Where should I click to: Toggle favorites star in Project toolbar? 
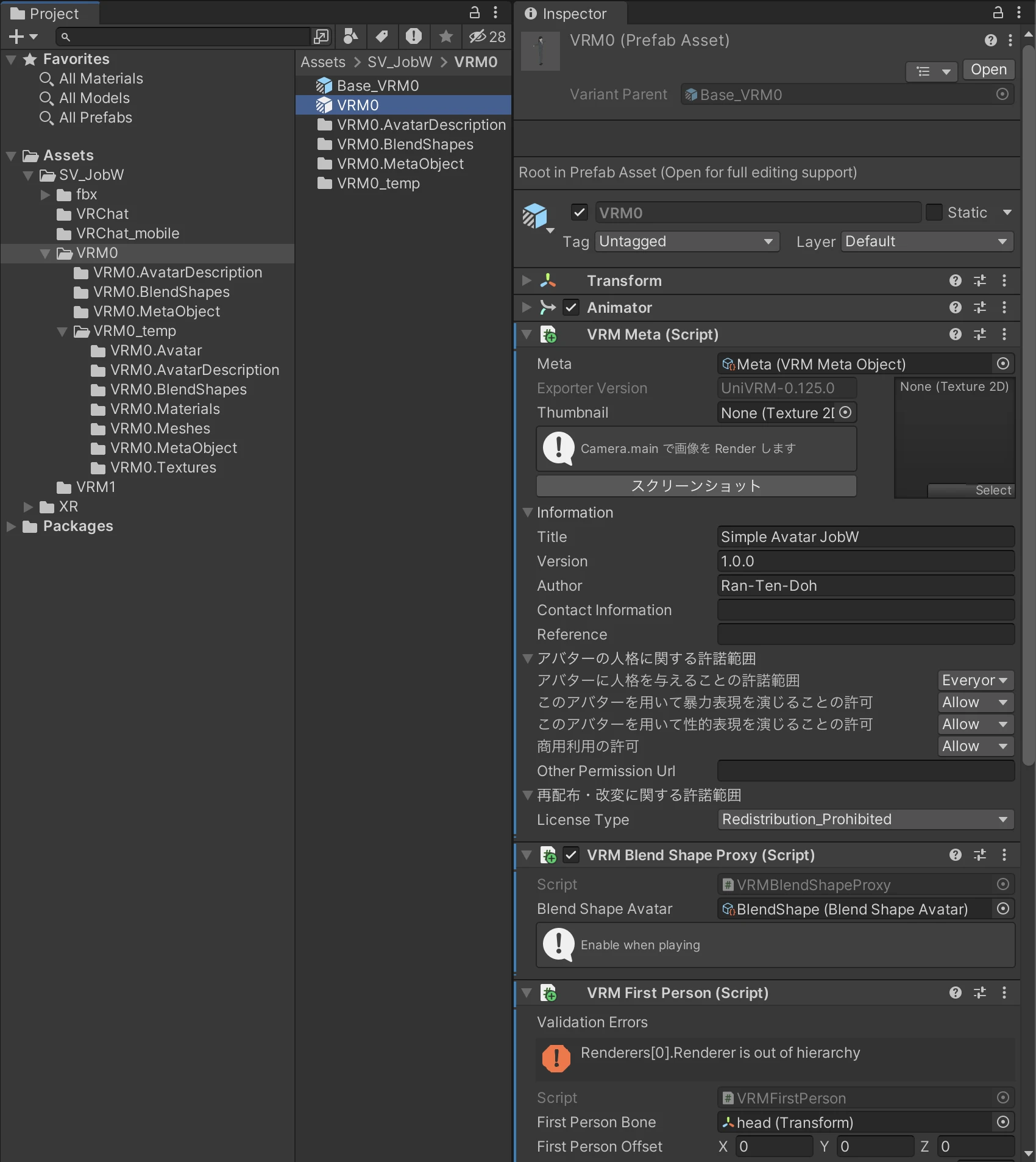tap(445, 37)
